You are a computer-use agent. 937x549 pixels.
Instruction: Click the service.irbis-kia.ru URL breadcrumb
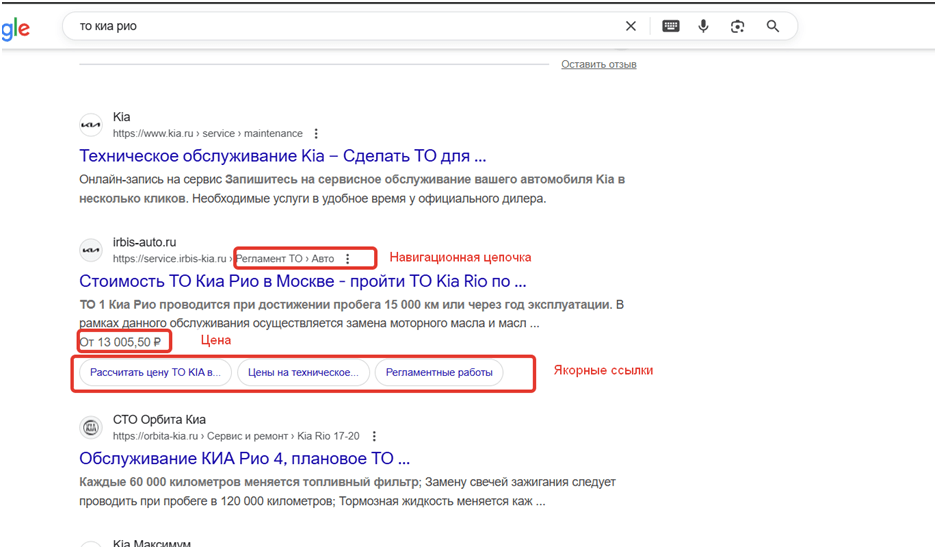223,259
